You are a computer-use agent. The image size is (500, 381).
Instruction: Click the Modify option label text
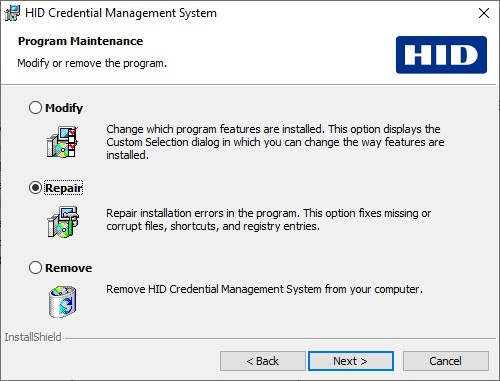(x=64, y=108)
